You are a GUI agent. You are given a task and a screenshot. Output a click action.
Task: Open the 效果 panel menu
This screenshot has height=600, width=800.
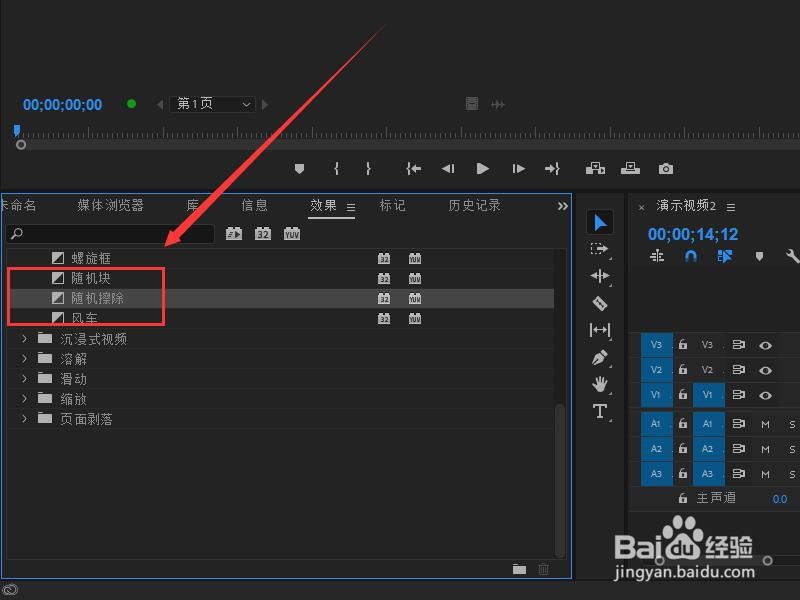click(x=351, y=207)
